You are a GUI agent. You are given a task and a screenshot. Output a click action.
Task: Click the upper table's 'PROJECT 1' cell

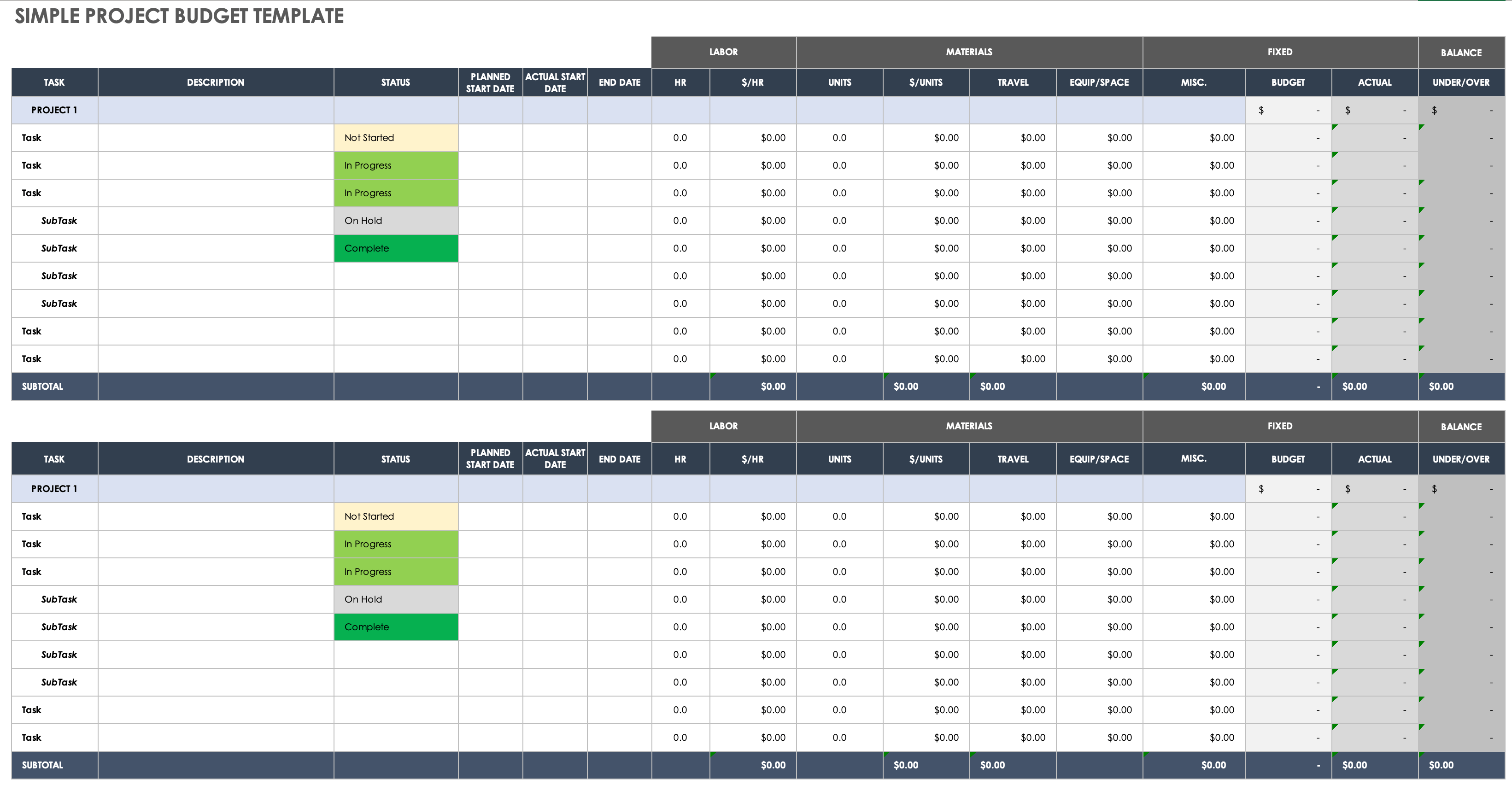[54, 111]
